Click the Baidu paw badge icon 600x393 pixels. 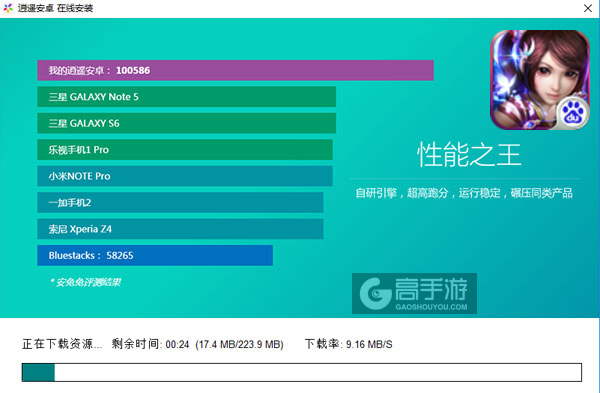573,113
